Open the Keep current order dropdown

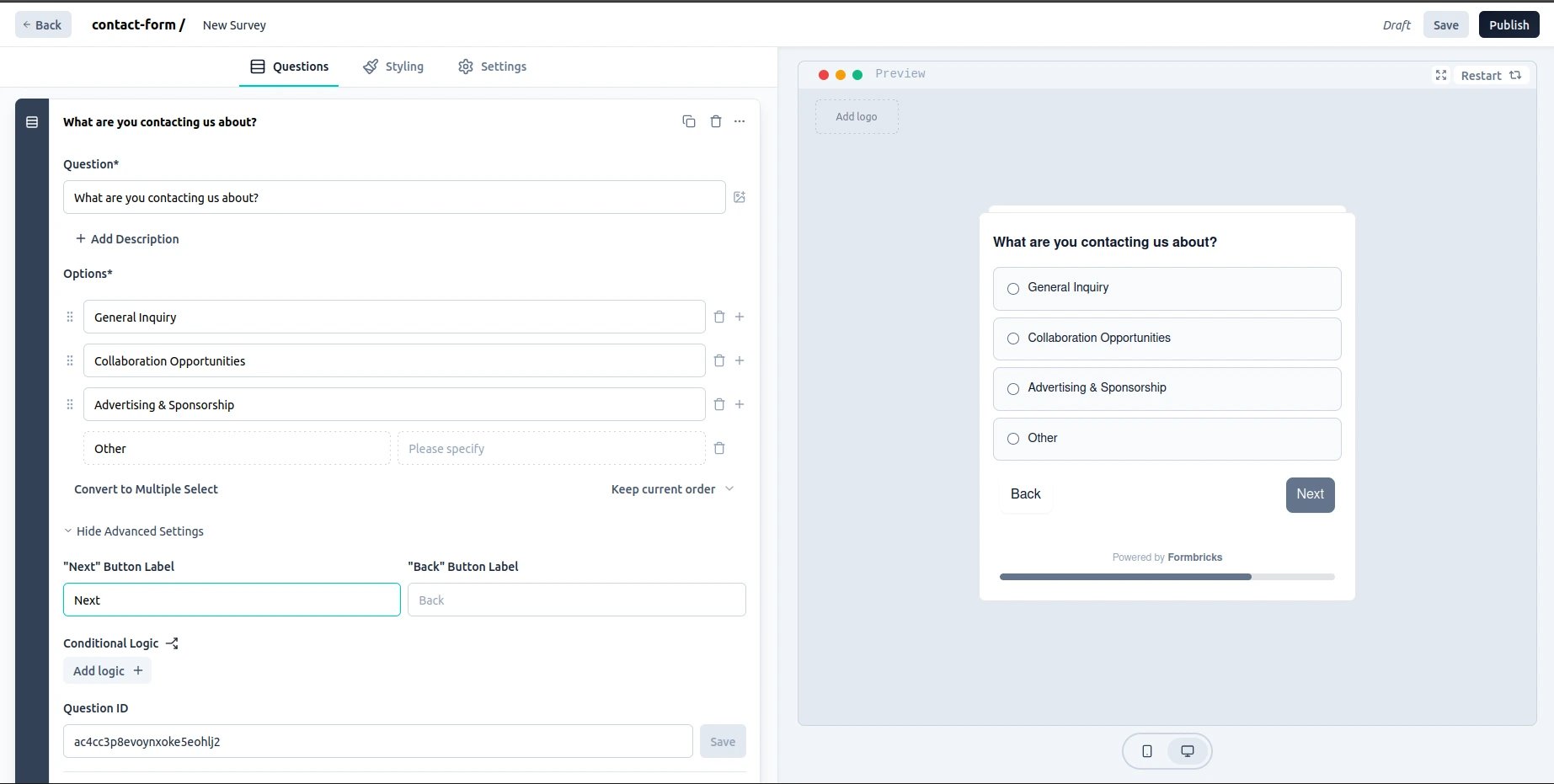tap(672, 489)
